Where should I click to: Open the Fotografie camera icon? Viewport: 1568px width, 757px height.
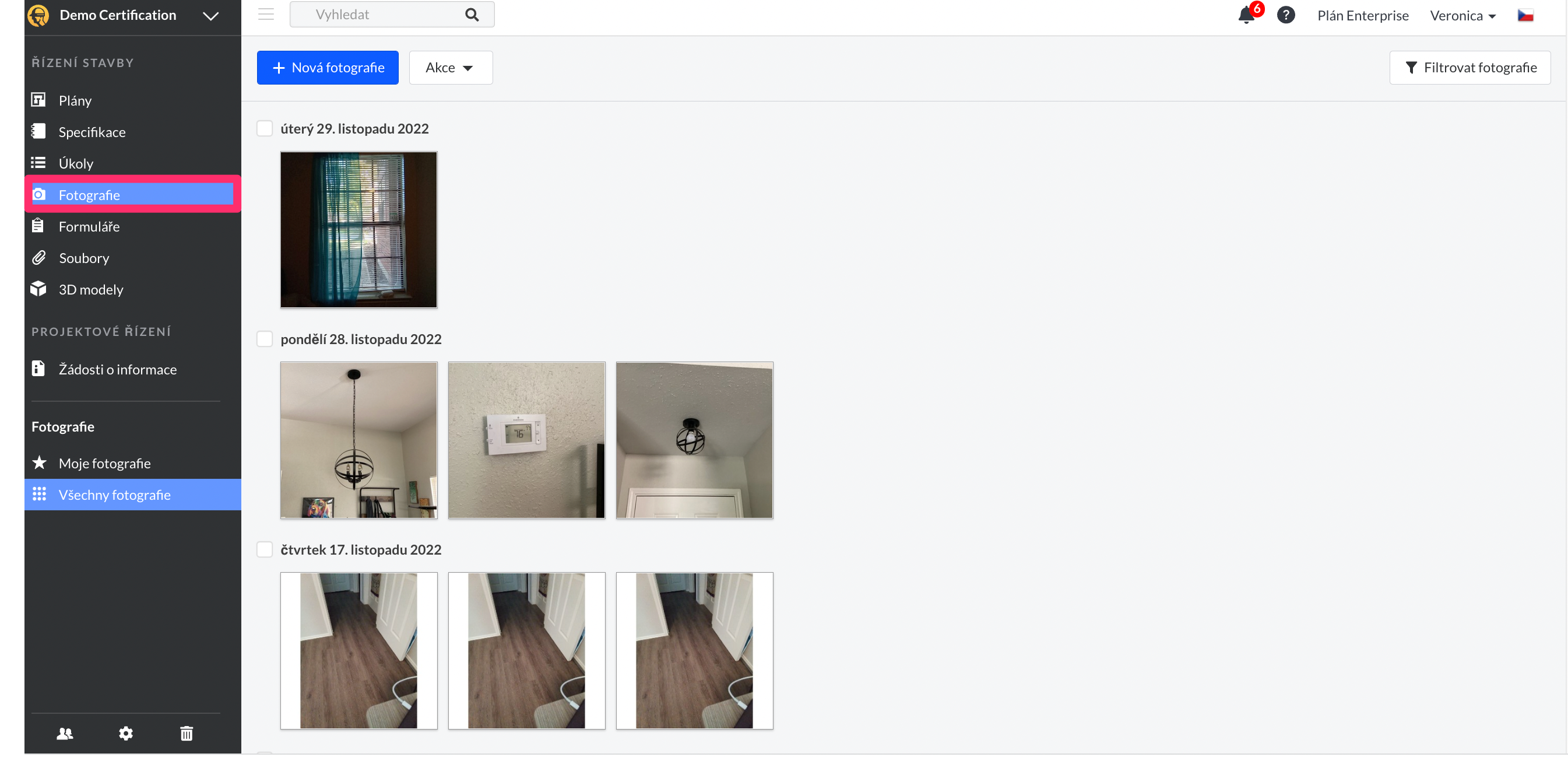point(38,194)
